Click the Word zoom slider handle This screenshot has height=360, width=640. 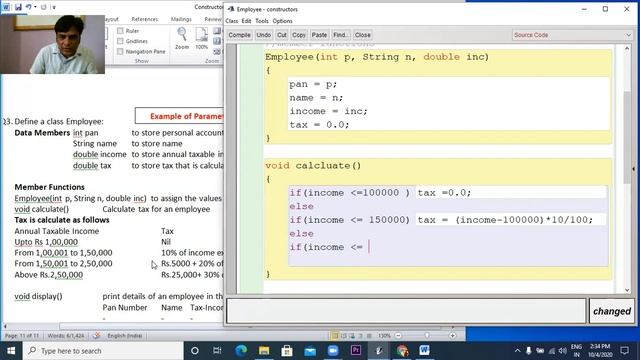coord(427,336)
